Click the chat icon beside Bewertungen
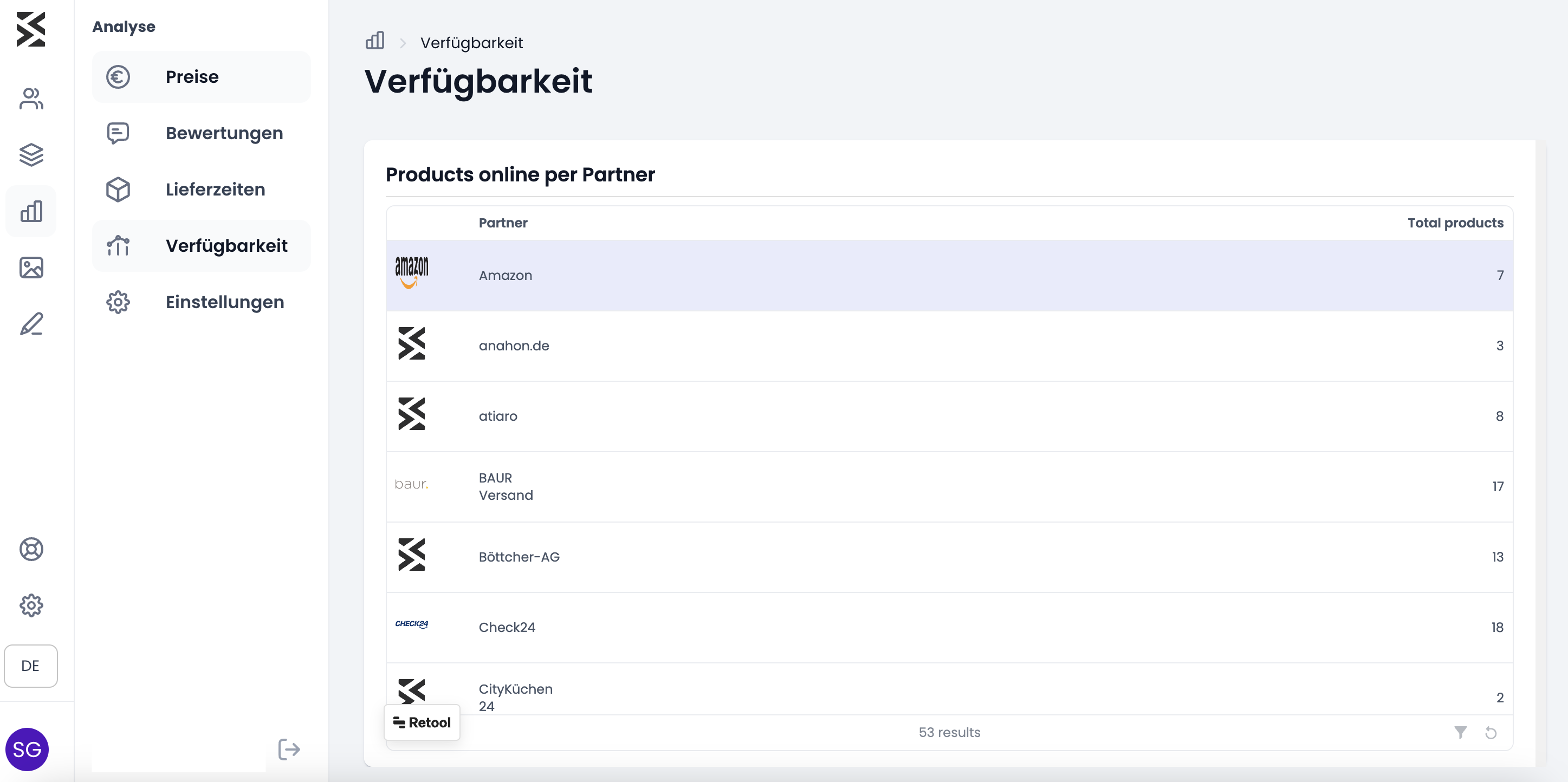The image size is (1568, 782). pyautogui.click(x=118, y=133)
